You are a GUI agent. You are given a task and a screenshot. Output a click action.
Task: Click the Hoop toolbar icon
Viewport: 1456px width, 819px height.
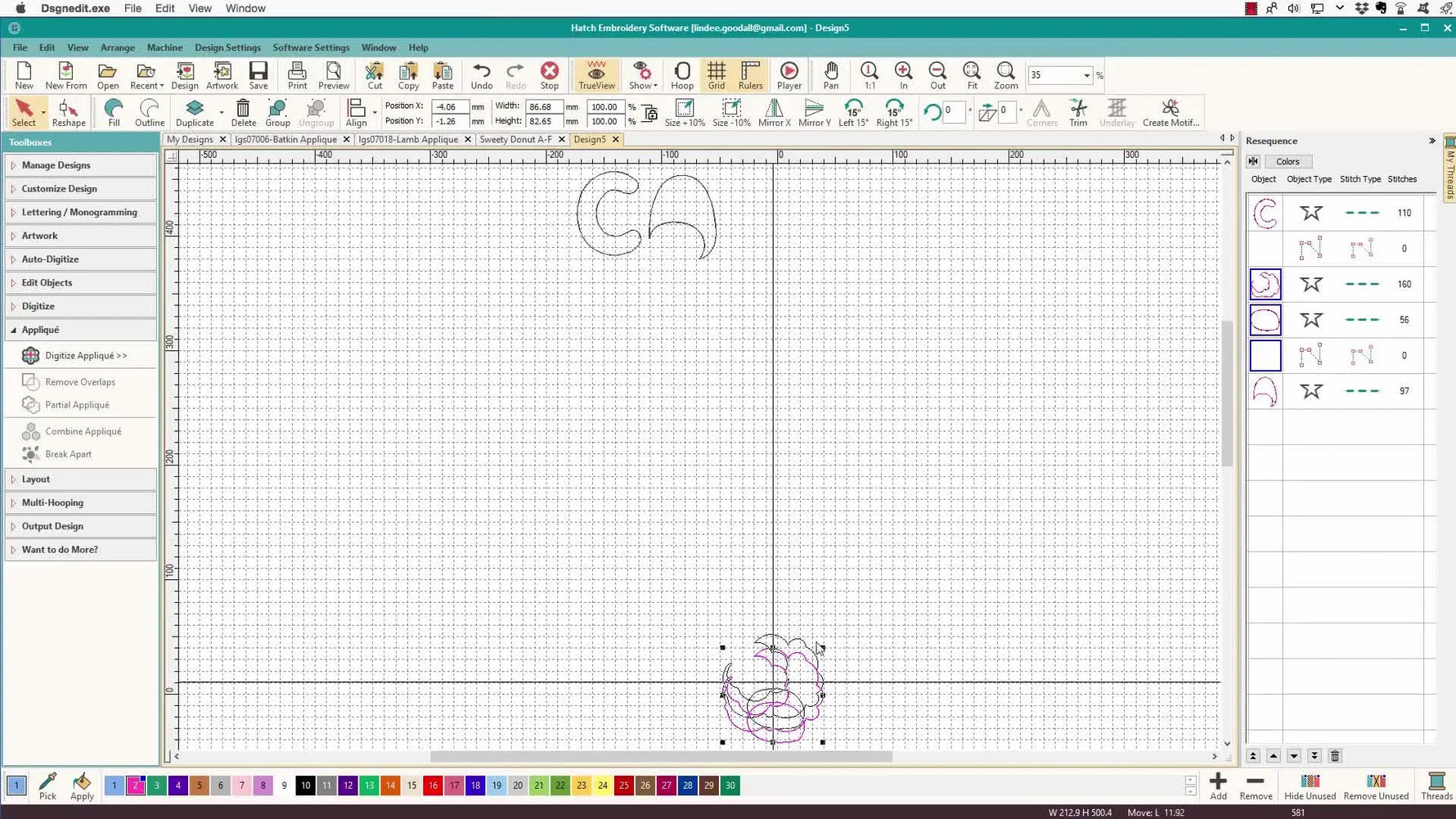coord(682,75)
